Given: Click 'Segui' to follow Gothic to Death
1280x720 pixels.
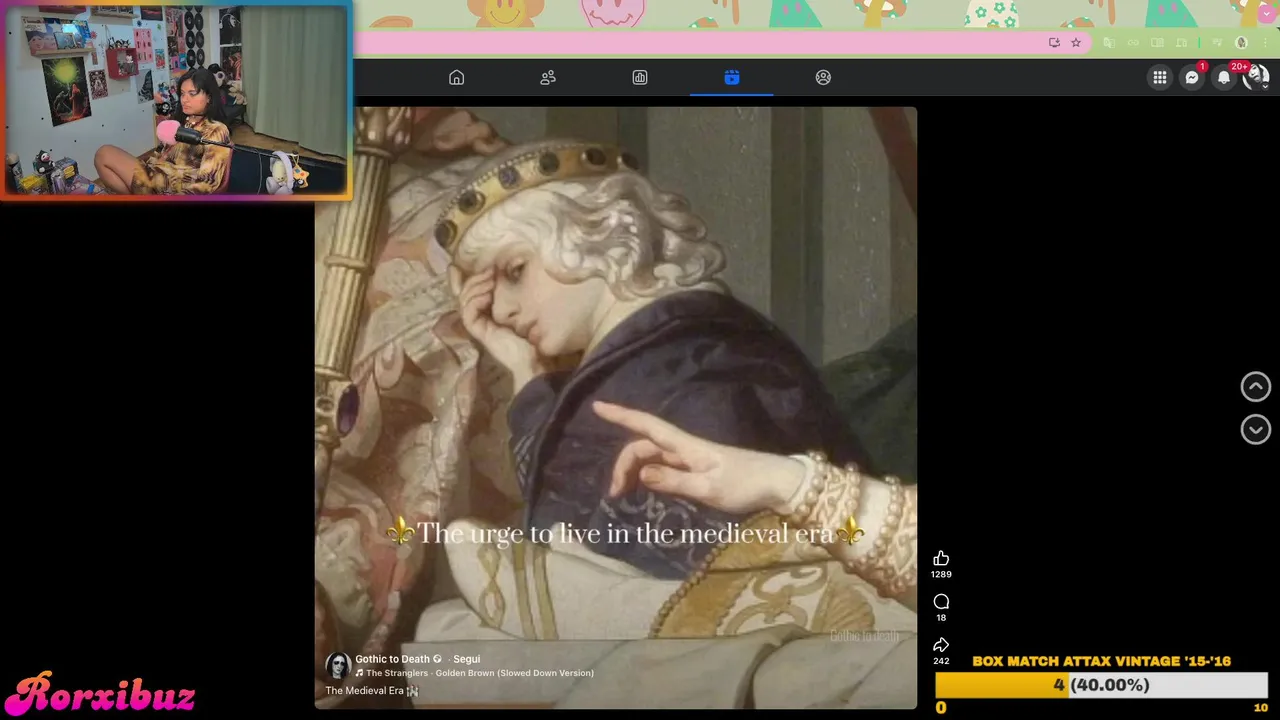Looking at the screenshot, I should tap(467, 659).
